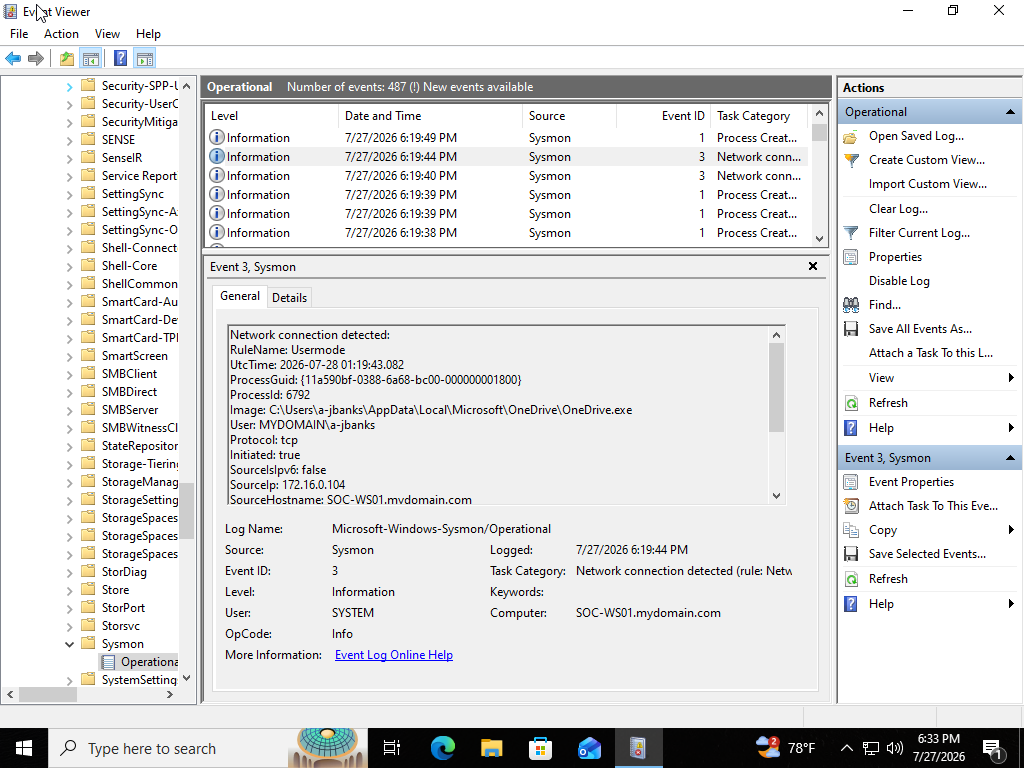Click the Save All Events As disk icon
The image size is (1024, 768).
click(850, 329)
